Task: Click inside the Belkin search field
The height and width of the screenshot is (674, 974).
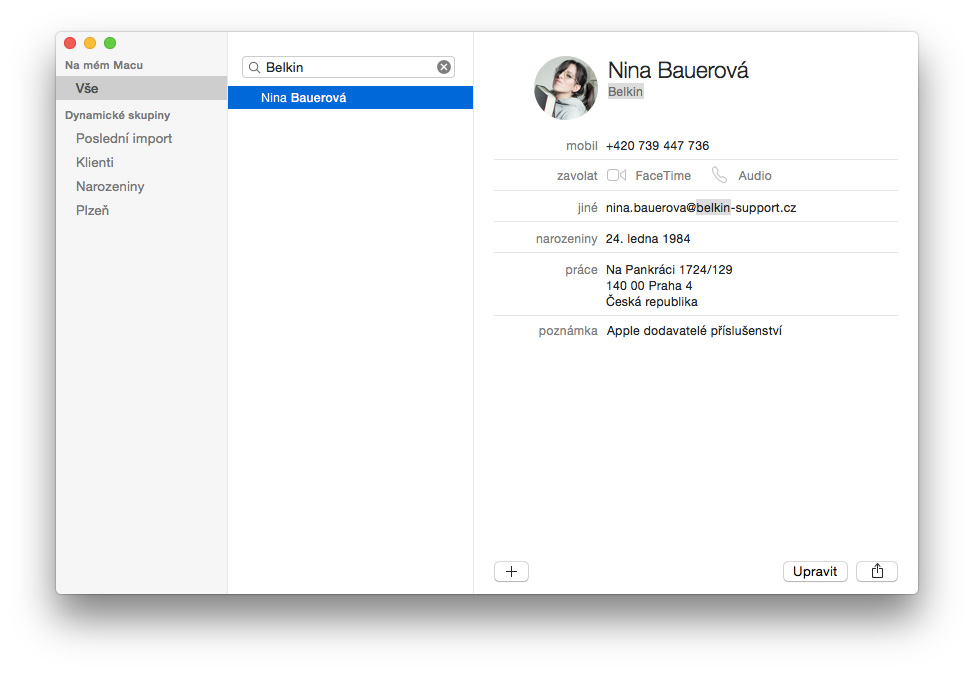Action: click(348, 67)
